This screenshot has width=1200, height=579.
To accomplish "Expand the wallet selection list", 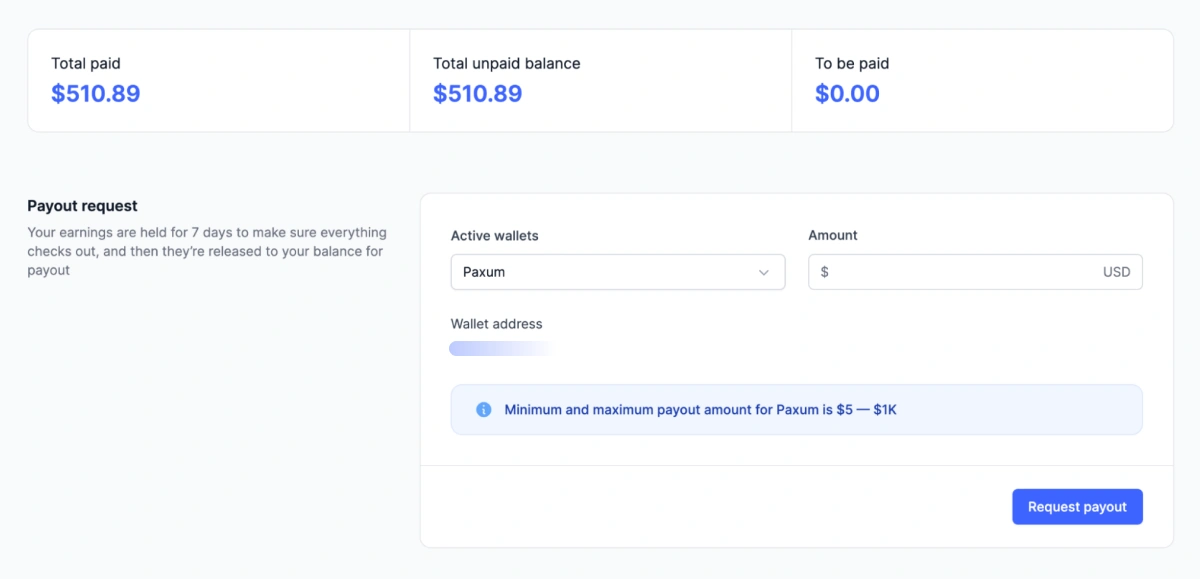I will 617,271.
